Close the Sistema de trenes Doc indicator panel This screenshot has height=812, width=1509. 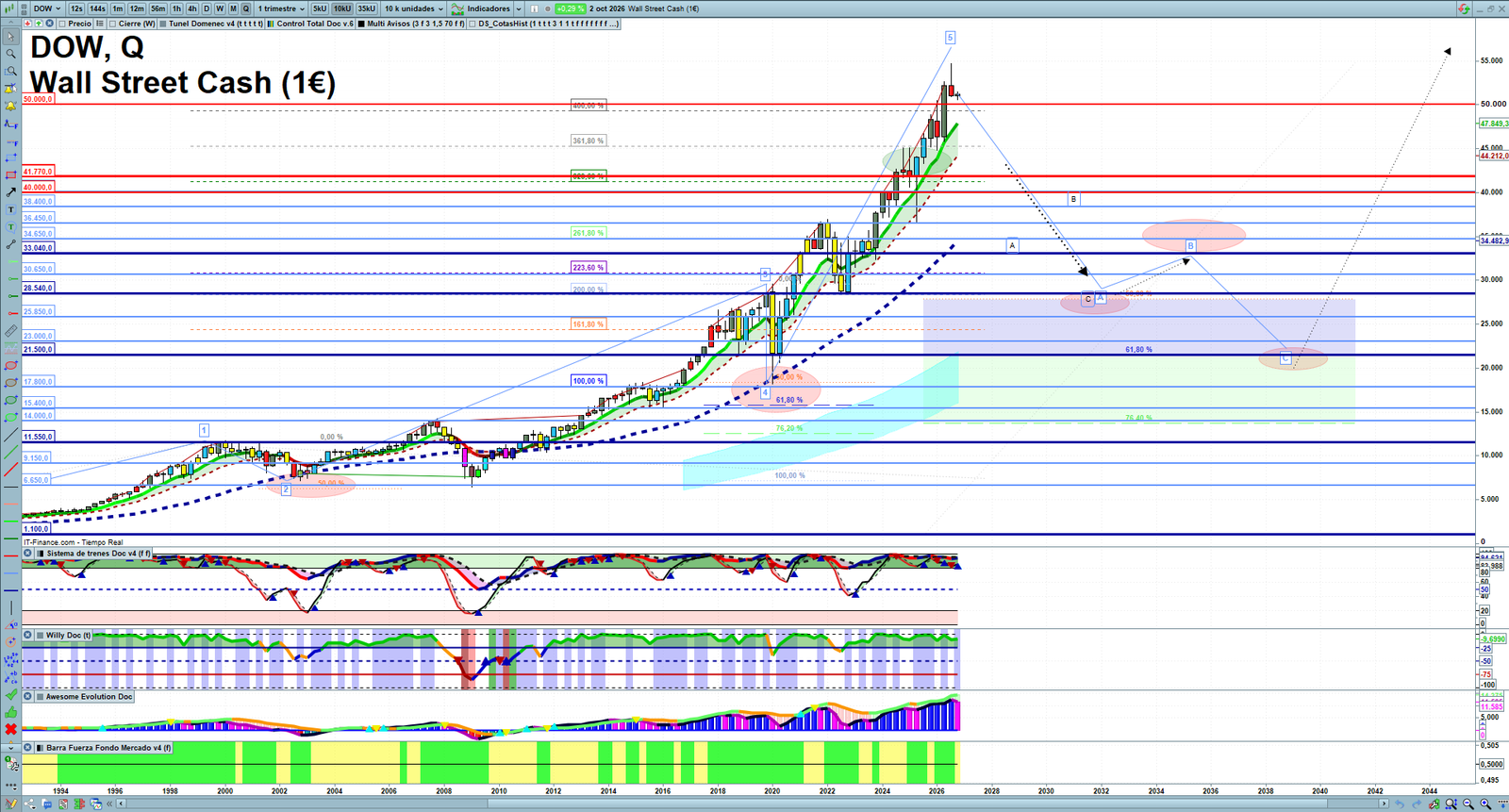tap(28, 554)
